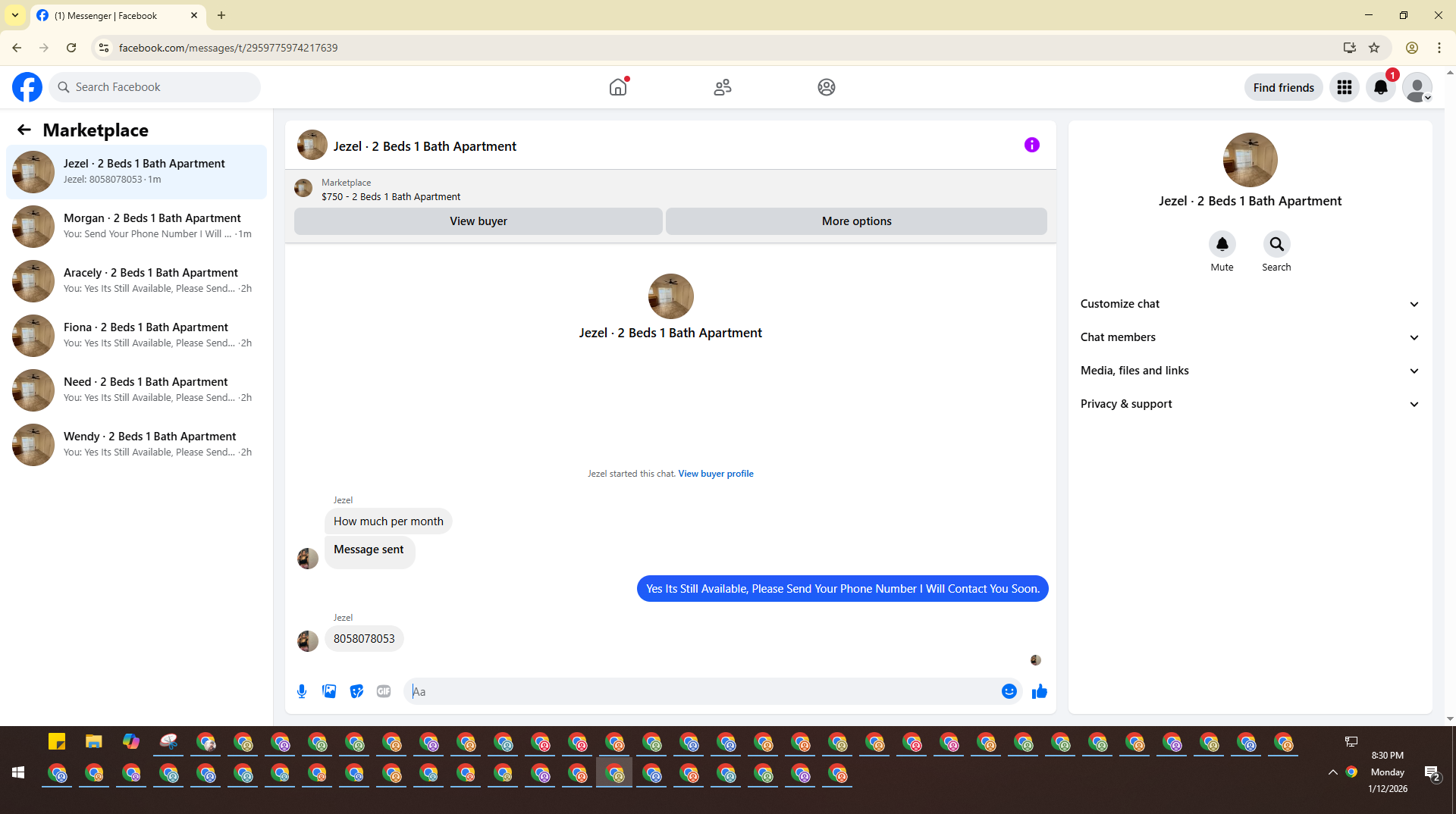The image size is (1456, 814).
Task: Send a thumbs up like
Action: coord(1040,691)
